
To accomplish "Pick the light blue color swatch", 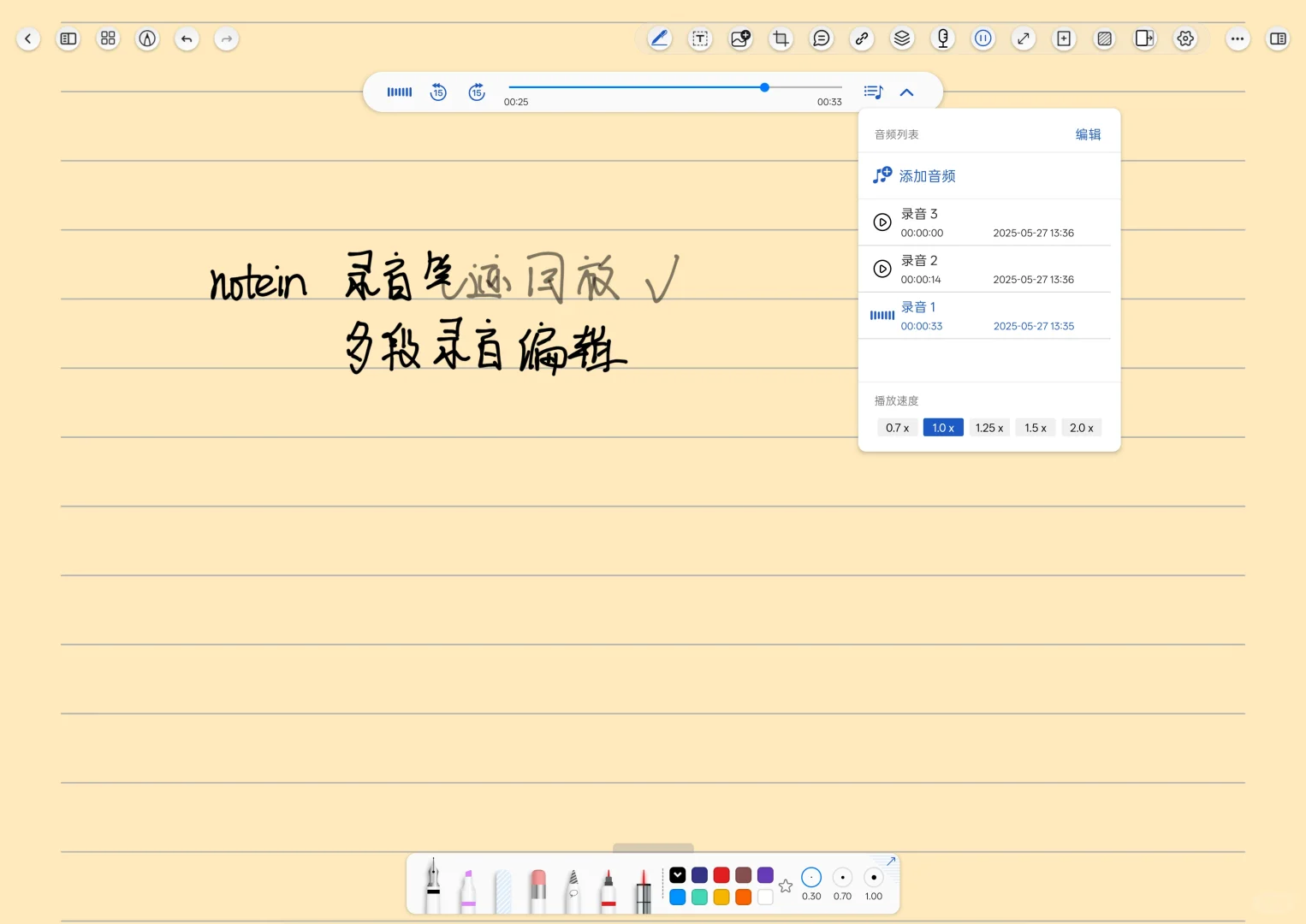I will (x=678, y=897).
